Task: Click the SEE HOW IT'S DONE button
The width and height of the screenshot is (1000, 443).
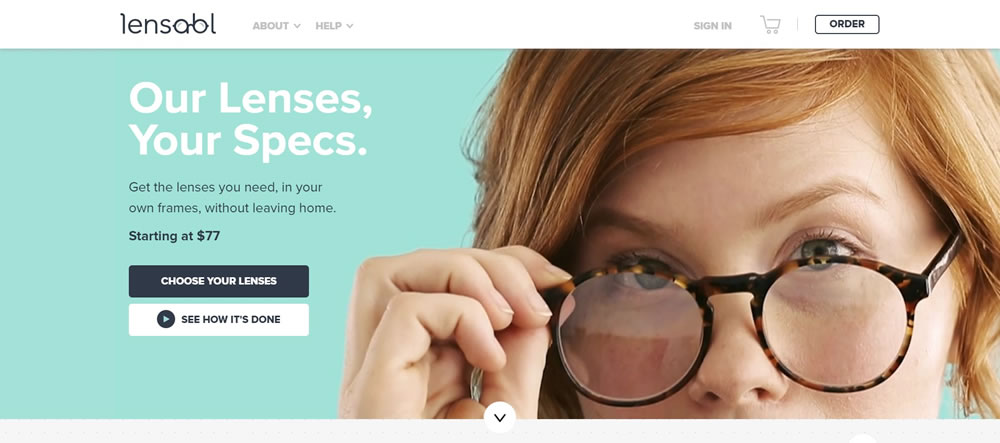Action: 219,319
